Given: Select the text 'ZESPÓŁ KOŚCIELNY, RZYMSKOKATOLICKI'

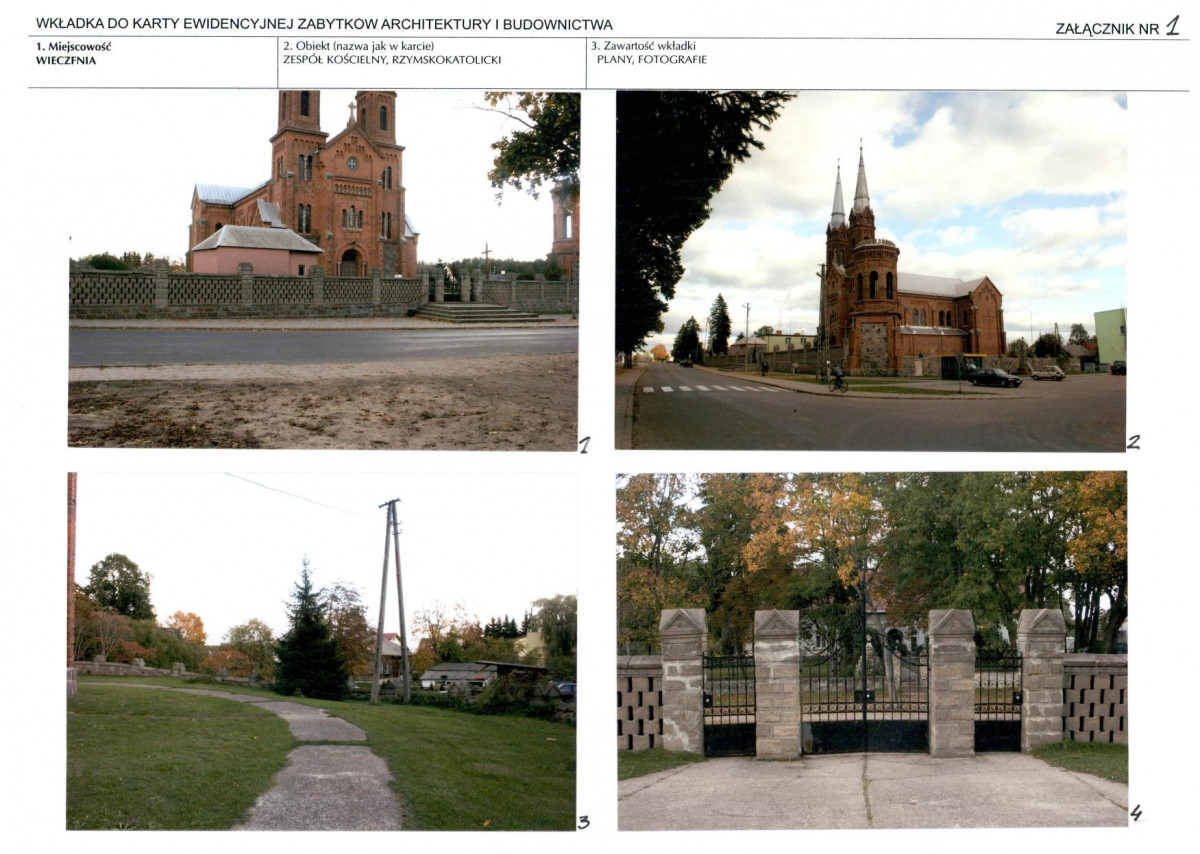Looking at the screenshot, I should point(392,60).
